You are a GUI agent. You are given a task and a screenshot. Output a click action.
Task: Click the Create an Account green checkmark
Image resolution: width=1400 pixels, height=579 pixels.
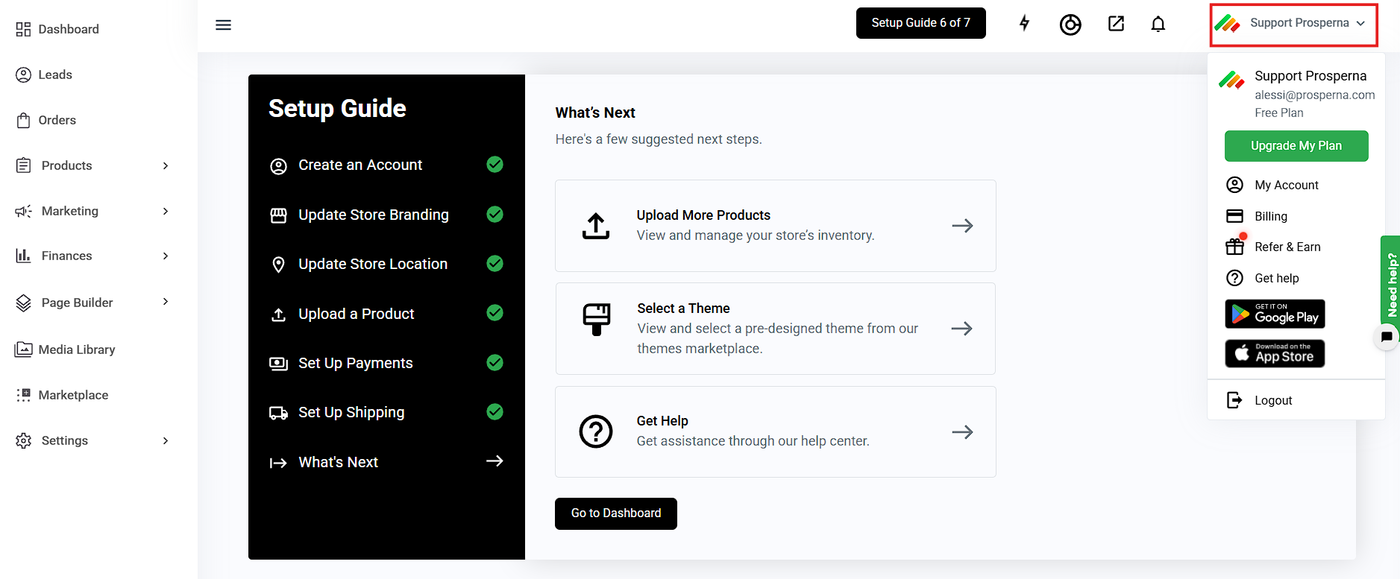click(494, 164)
